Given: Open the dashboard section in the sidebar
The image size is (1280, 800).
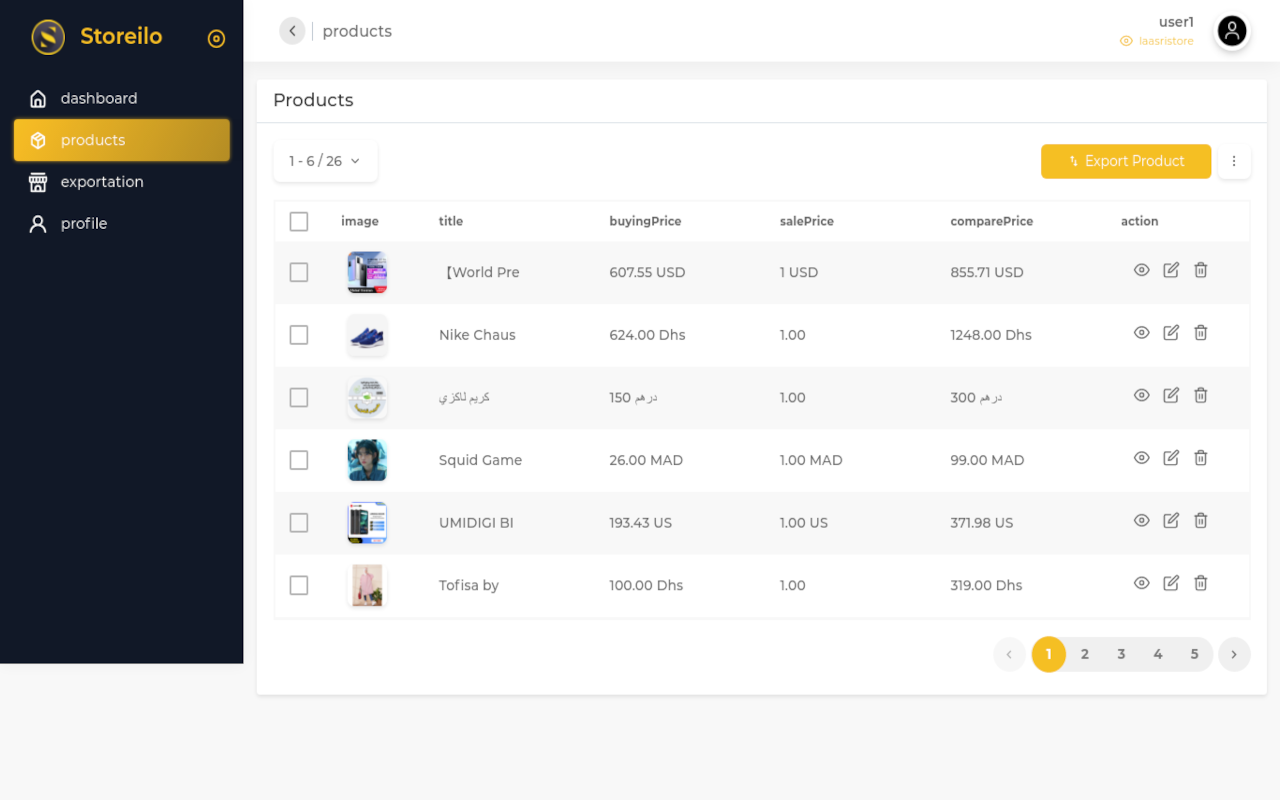Looking at the screenshot, I should click(97, 98).
